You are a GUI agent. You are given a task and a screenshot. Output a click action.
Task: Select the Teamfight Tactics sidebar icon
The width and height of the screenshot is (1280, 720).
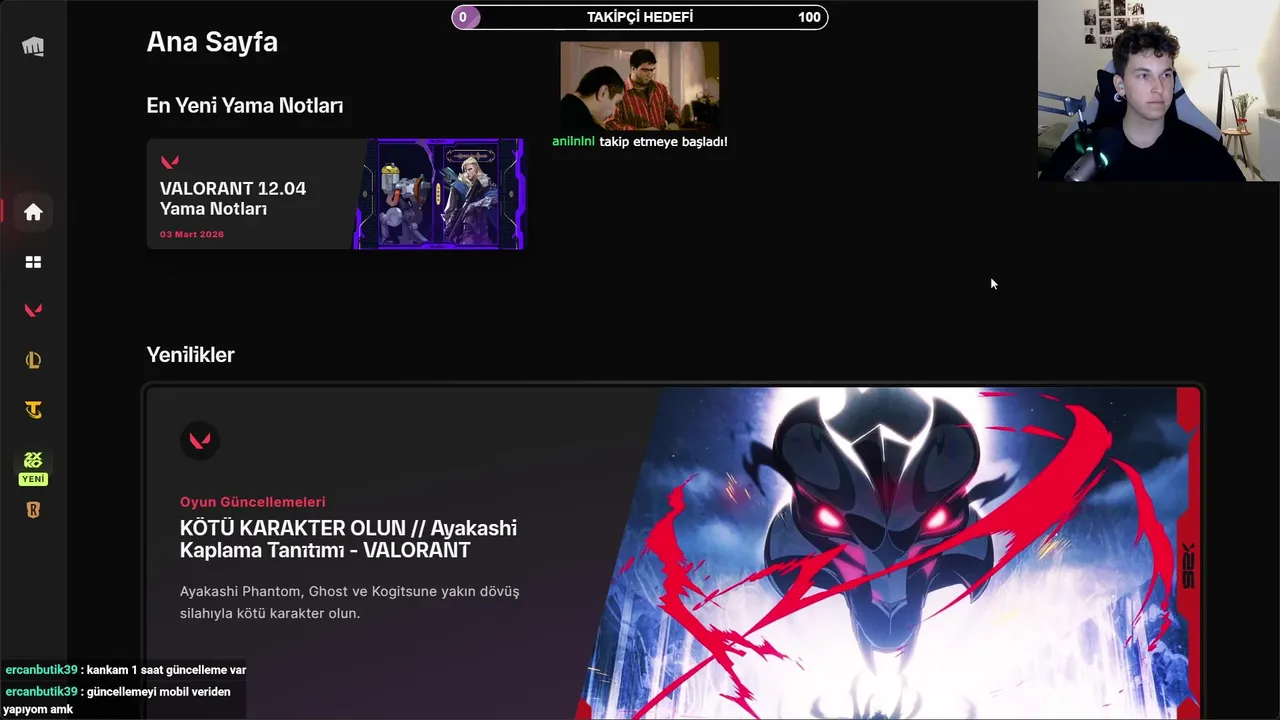click(x=33, y=410)
